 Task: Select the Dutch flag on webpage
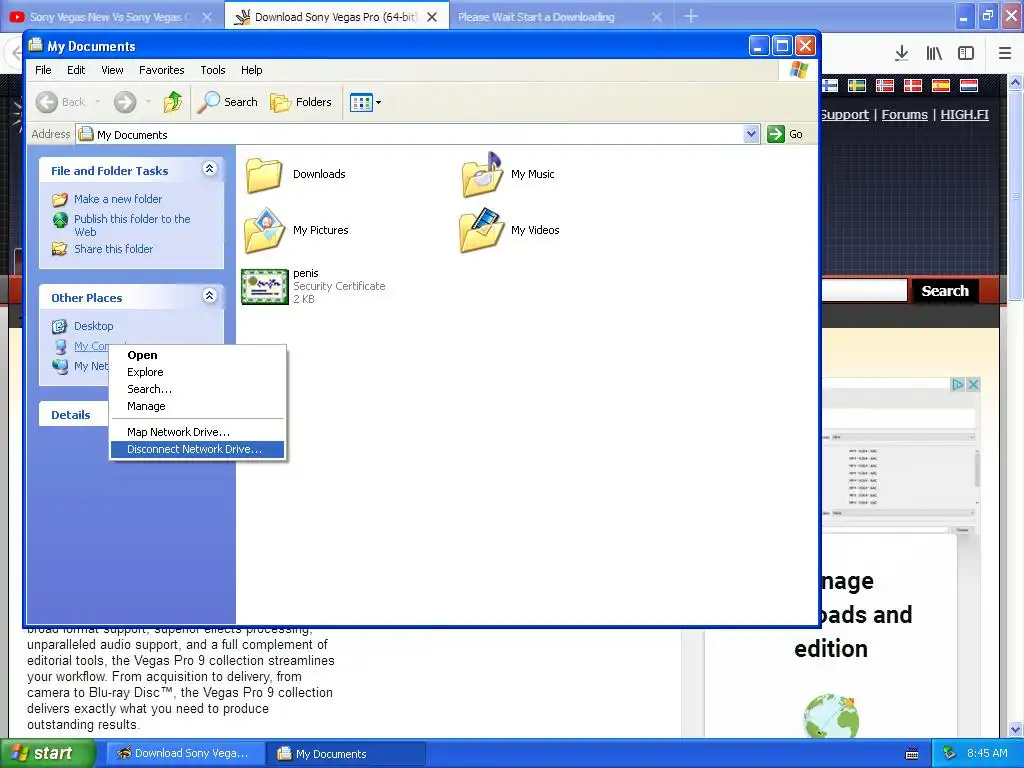(968, 85)
